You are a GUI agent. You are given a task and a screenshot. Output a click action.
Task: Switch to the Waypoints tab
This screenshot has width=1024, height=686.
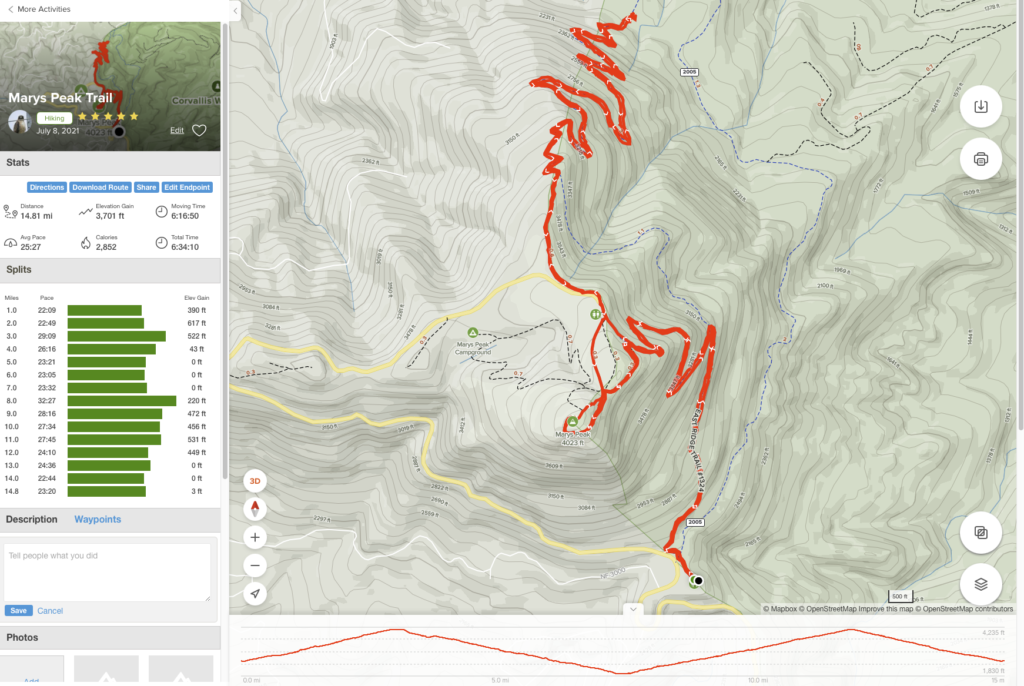97,519
